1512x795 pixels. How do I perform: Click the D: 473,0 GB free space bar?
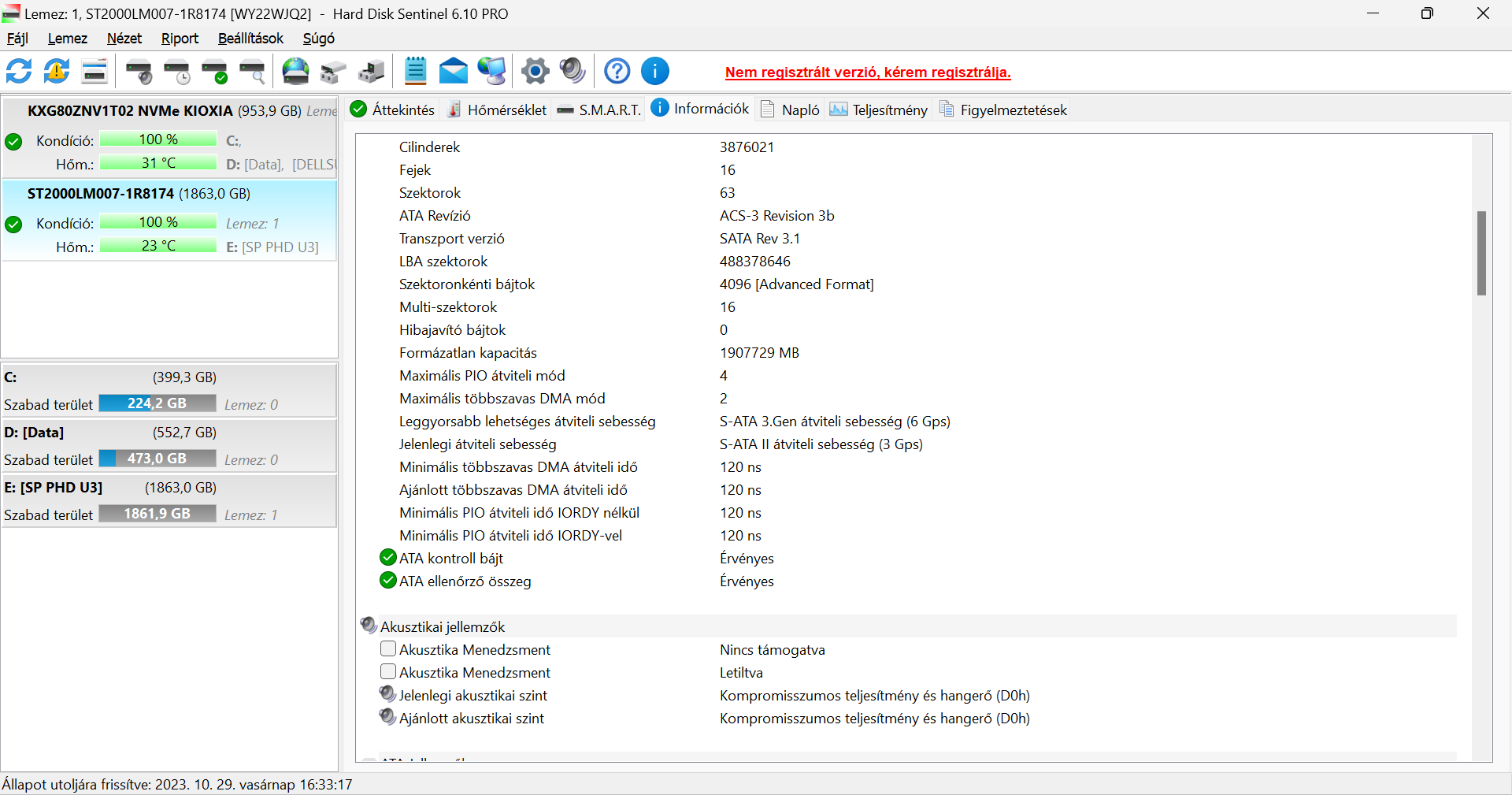coord(157,459)
